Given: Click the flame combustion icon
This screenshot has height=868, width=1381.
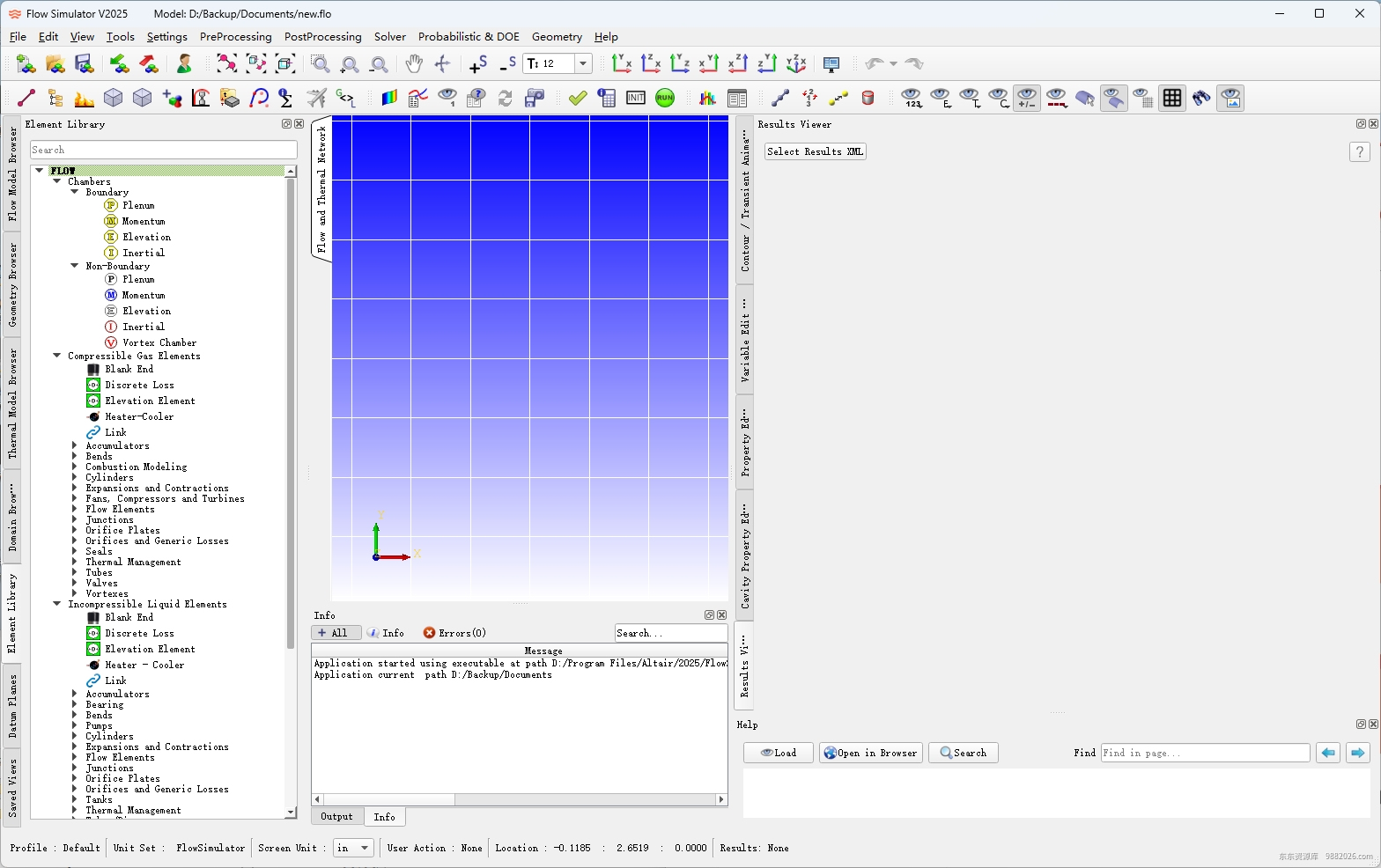Looking at the screenshot, I should click(85, 98).
